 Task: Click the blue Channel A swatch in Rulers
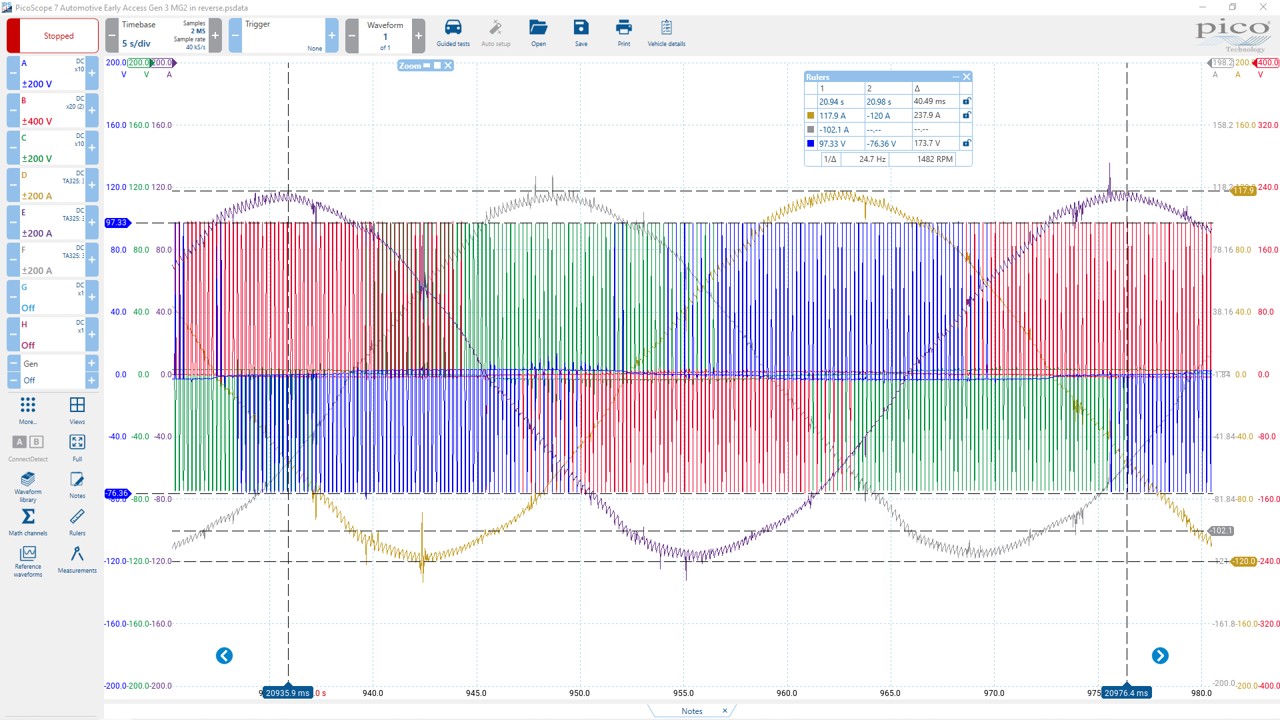tap(811, 144)
